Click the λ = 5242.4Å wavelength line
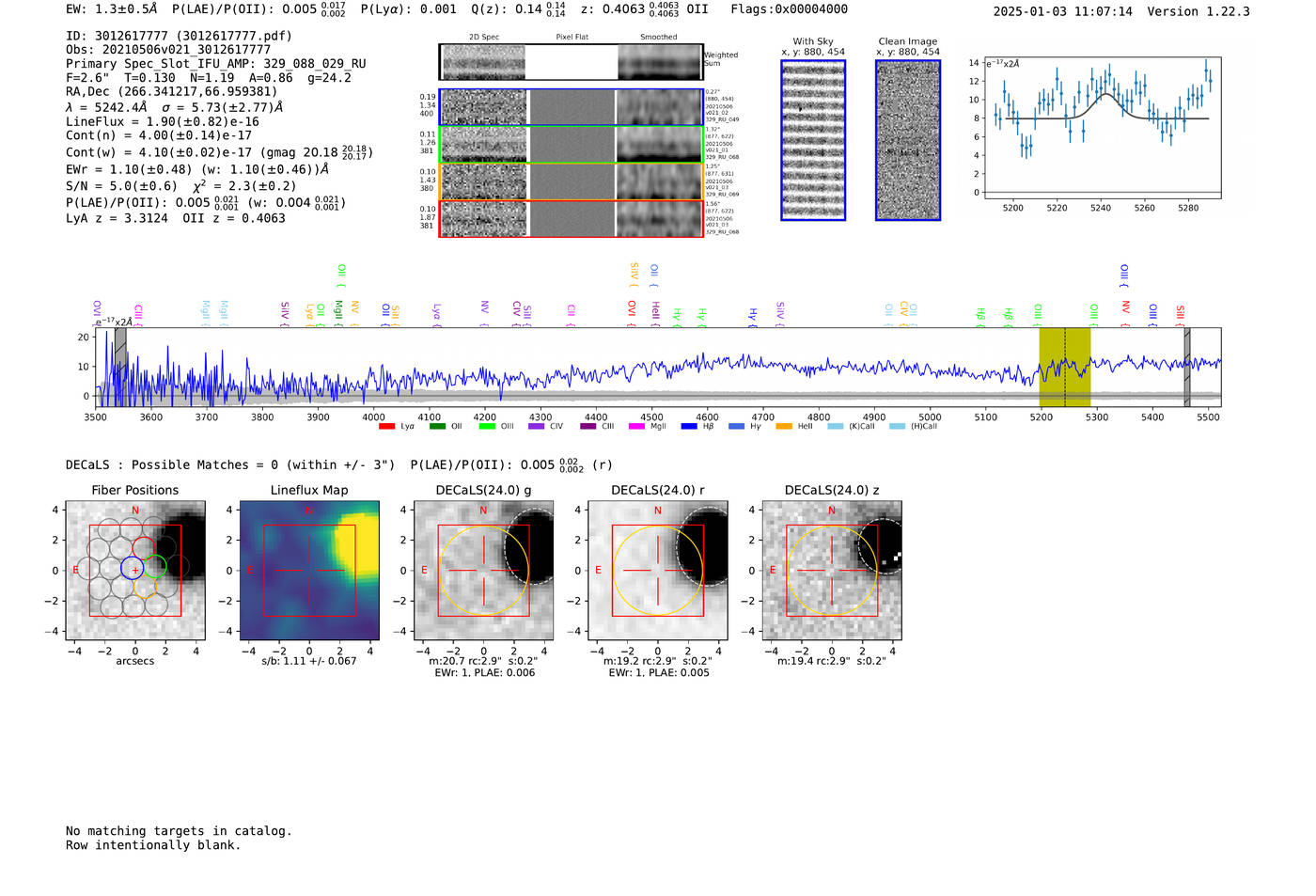The height and width of the screenshot is (896, 1316). pos(175,107)
